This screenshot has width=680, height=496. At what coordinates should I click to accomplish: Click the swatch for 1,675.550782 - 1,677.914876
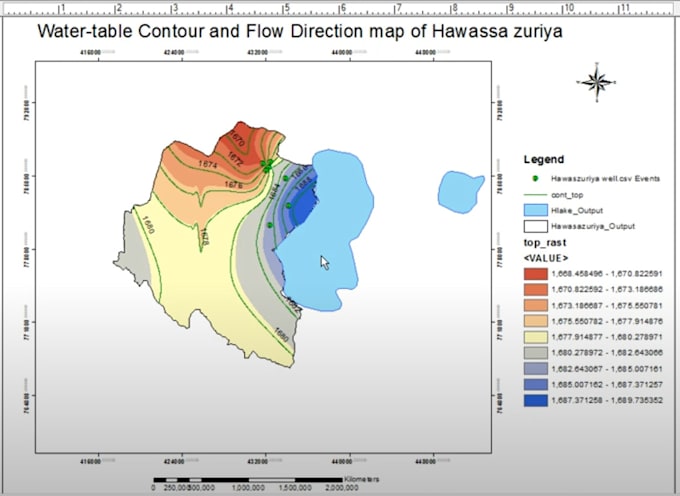tap(535, 321)
